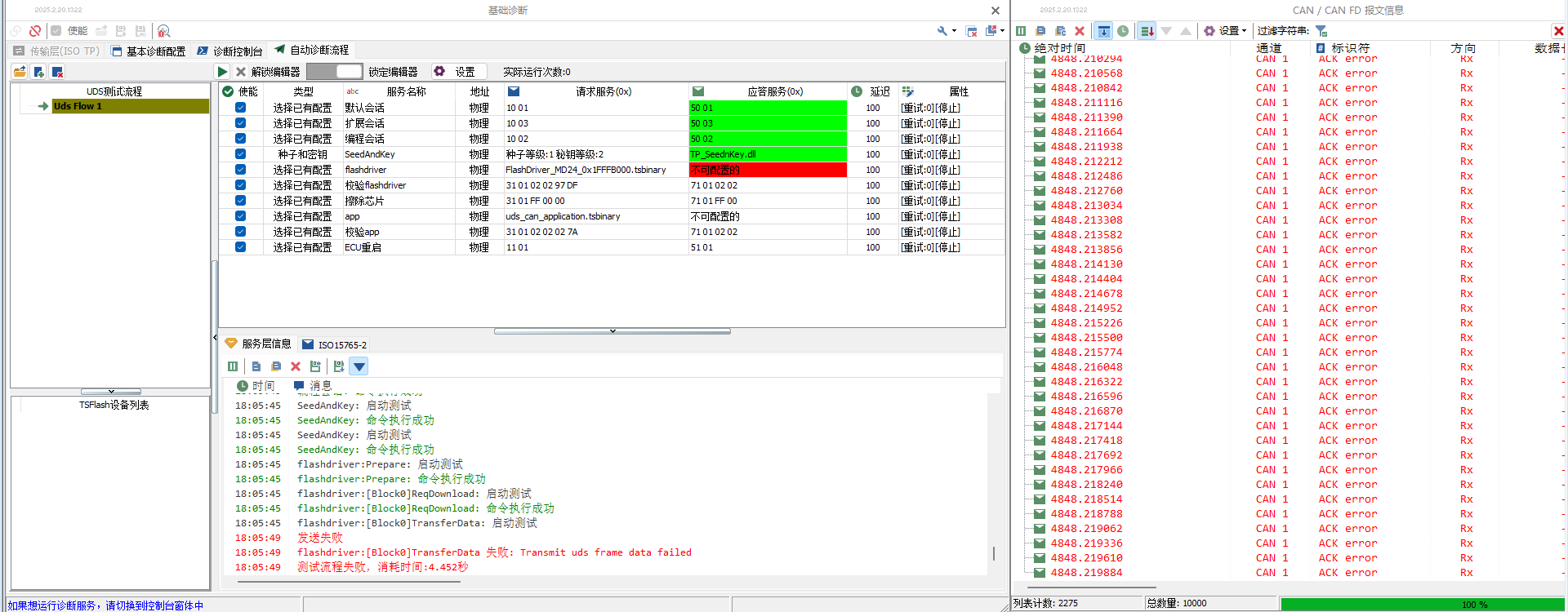Add a new UDS test flow

click(x=38, y=72)
